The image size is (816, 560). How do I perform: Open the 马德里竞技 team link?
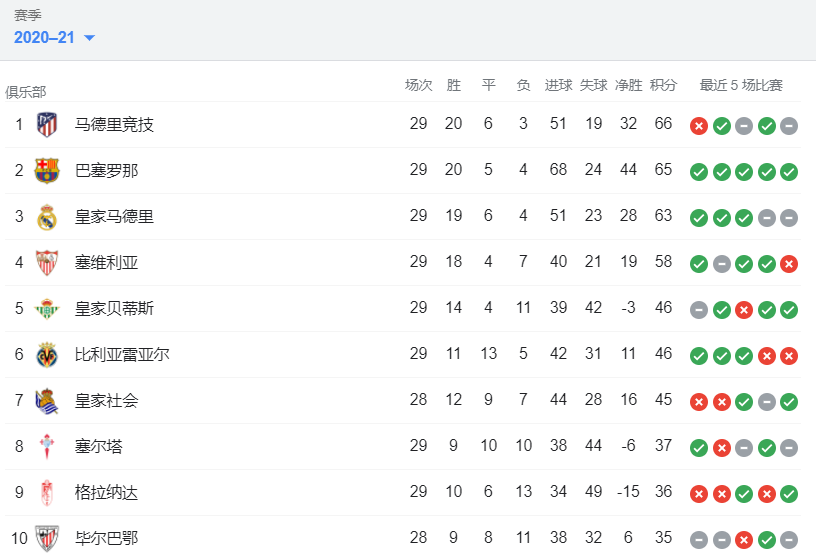pos(114,125)
